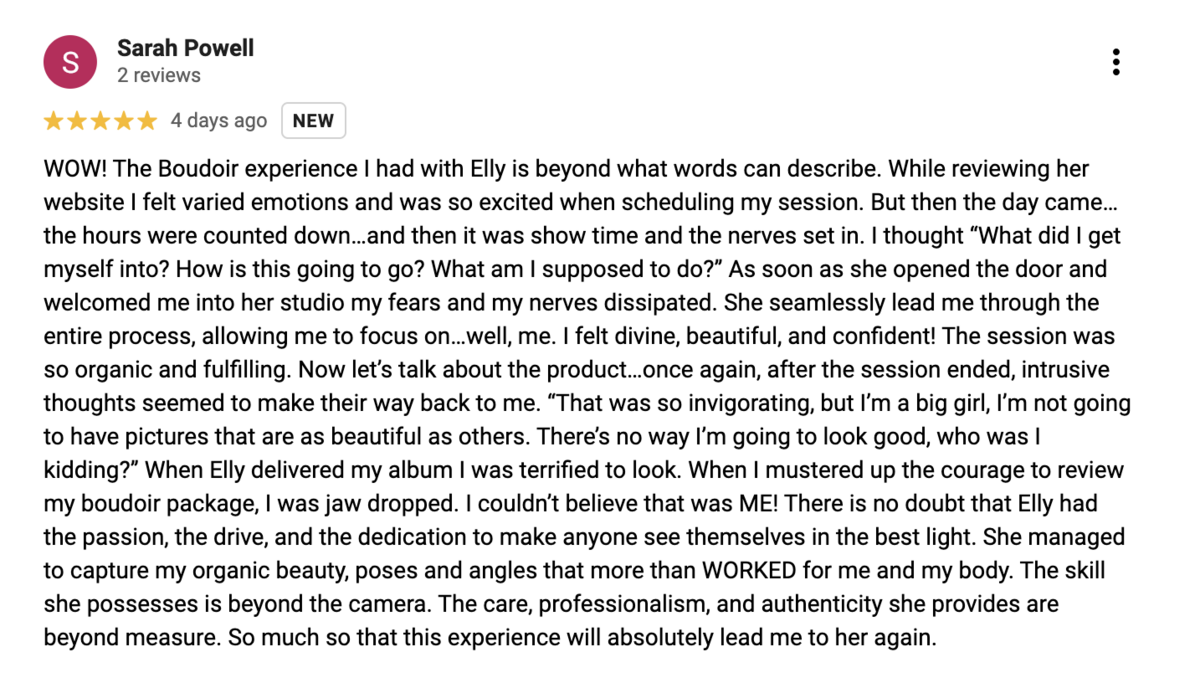Select the word "Boudoir" in first line

coord(177,169)
